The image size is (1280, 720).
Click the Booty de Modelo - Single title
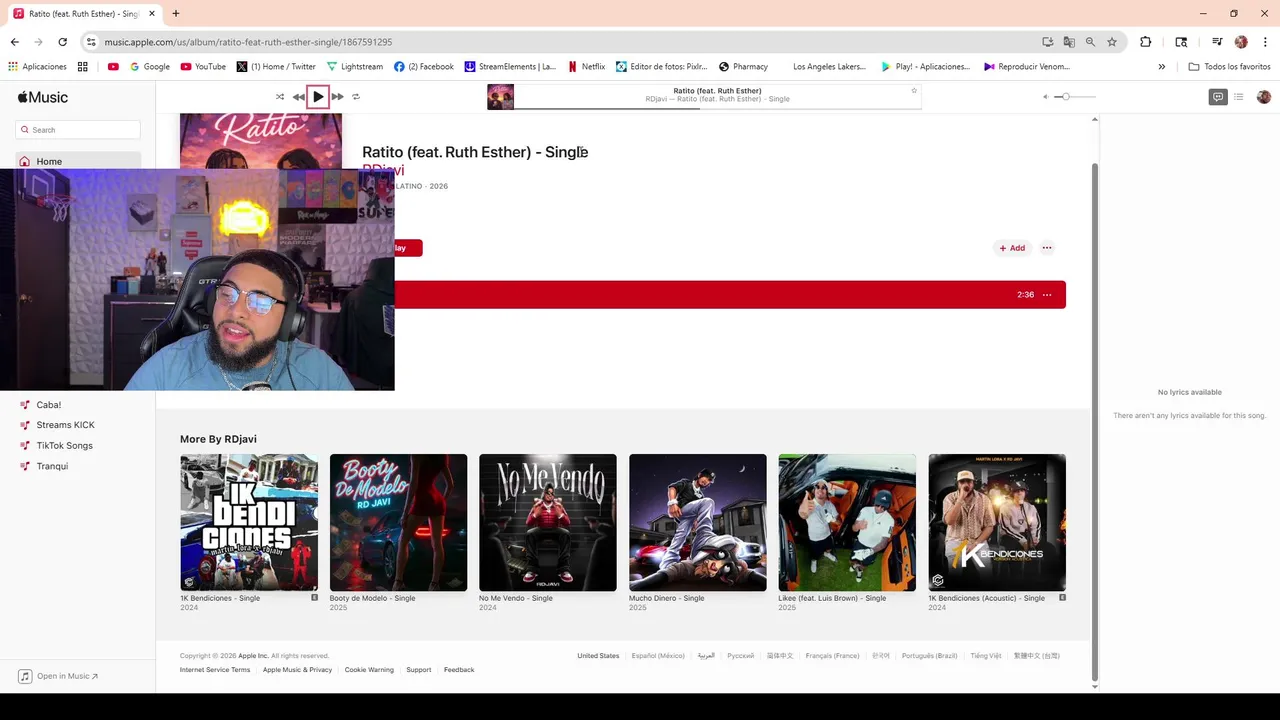click(x=373, y=598)
